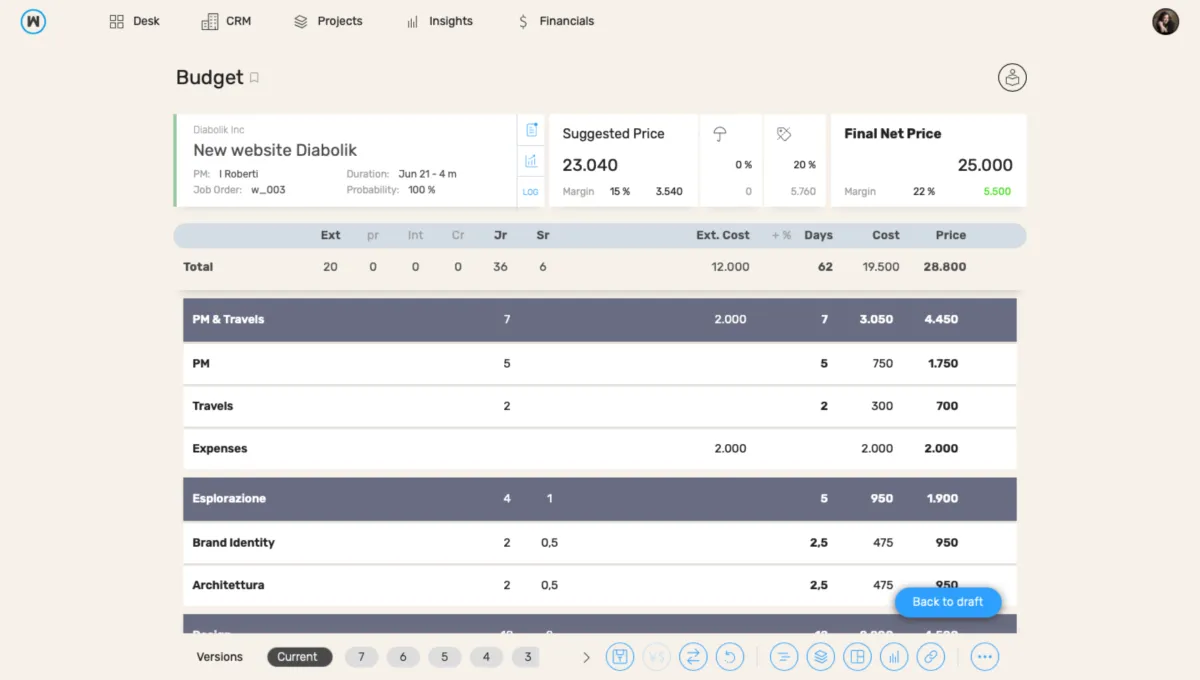Open the CRM menu
The width and height of the screenshot is (1200, 680).
226,21
